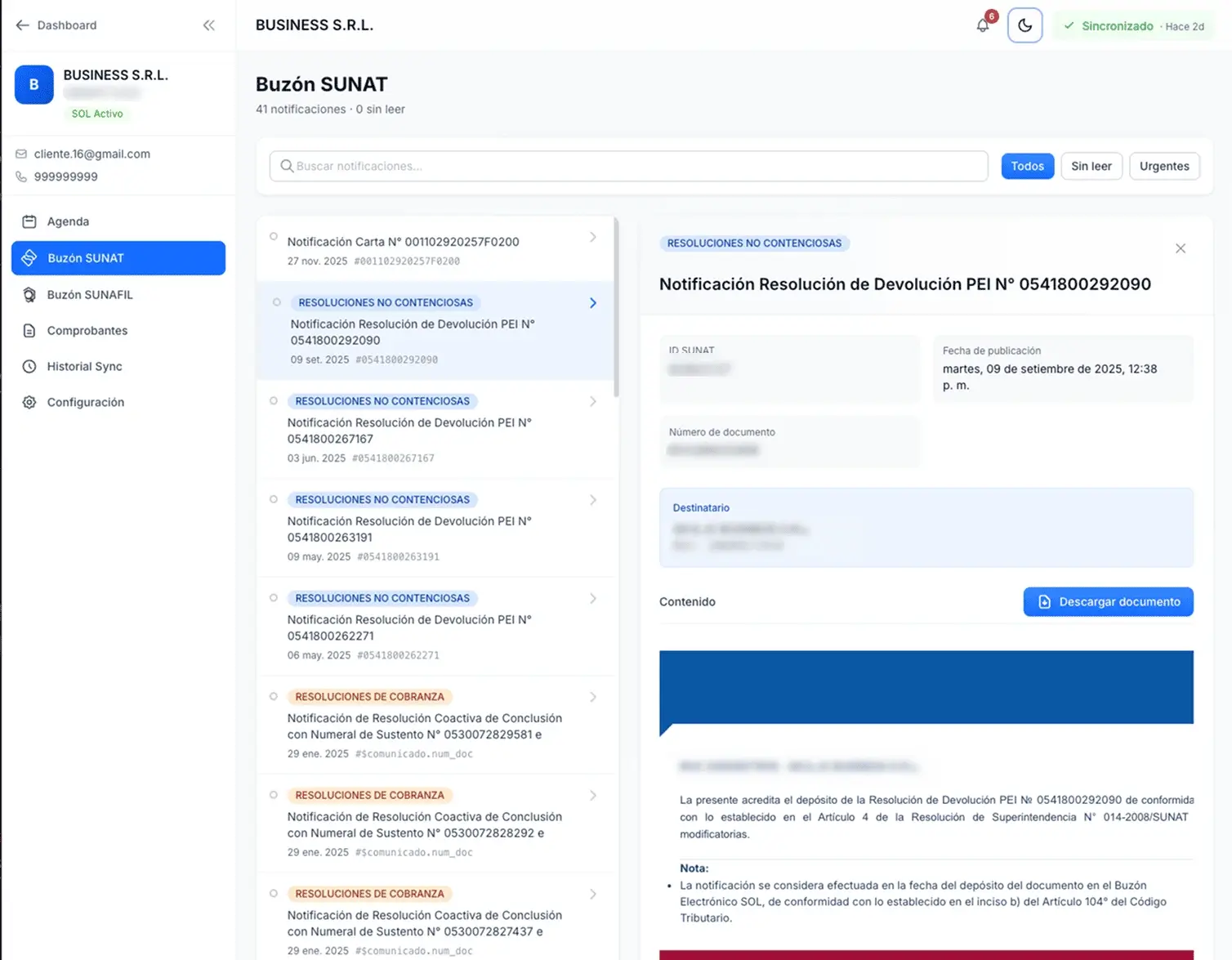Open Configuración gear icon
The image size is (1232, 960).
pyautogui.click(x=29, y=403)
